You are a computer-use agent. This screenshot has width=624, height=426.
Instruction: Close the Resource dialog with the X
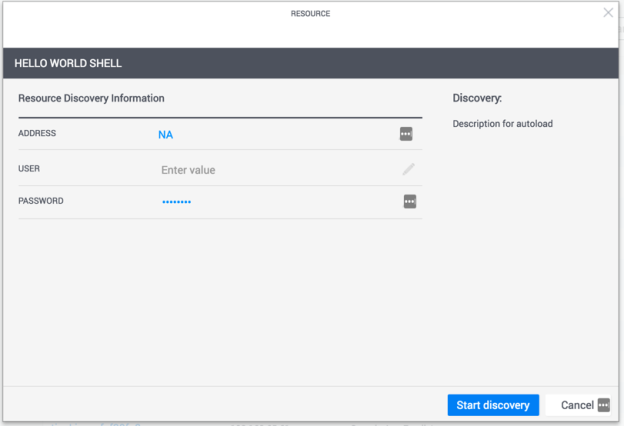click(608, 13)
